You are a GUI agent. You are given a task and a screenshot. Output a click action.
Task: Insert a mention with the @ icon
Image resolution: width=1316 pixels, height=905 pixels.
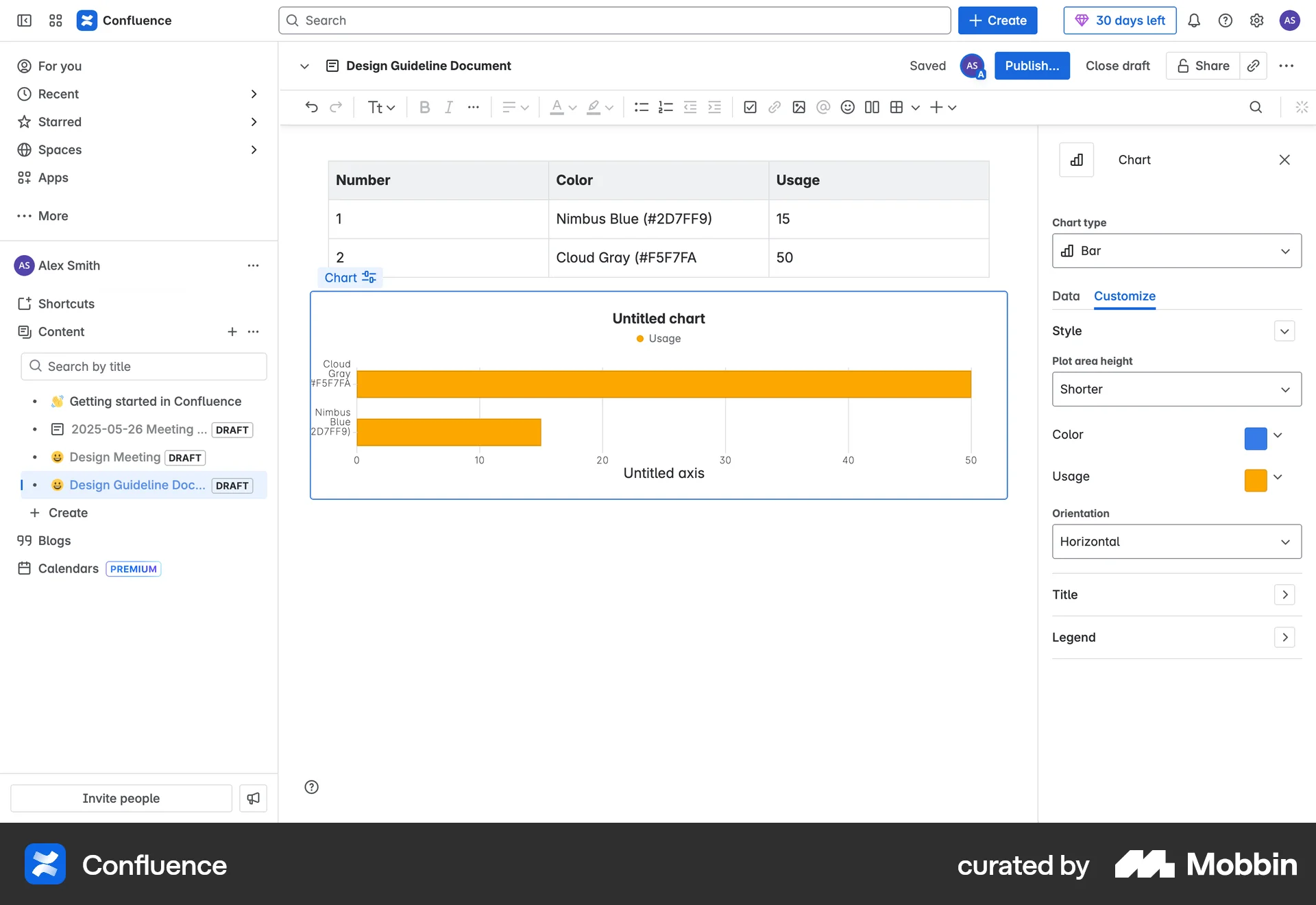(x=823, y=107)
